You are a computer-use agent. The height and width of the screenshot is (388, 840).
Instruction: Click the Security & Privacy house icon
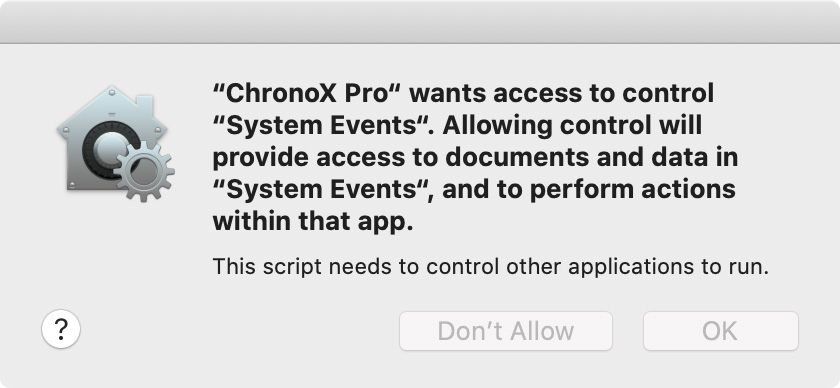click(115, 144)
